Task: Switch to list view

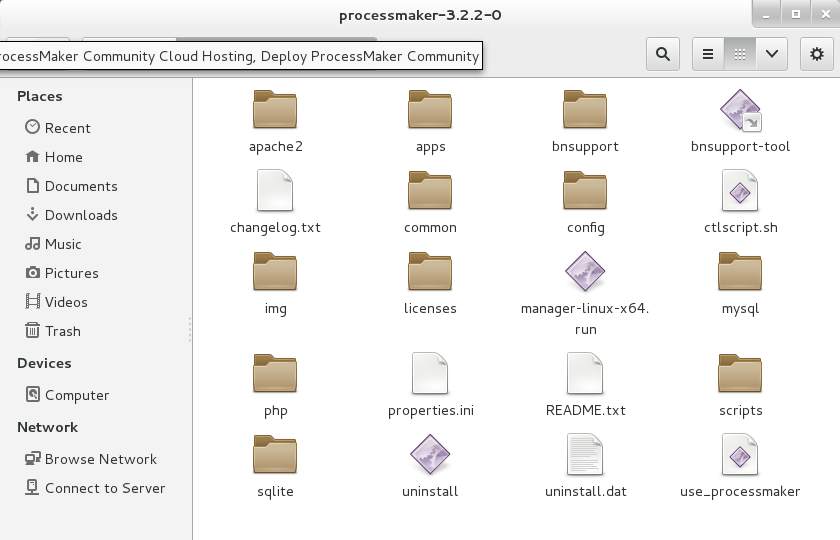Action: click(708, 55)
